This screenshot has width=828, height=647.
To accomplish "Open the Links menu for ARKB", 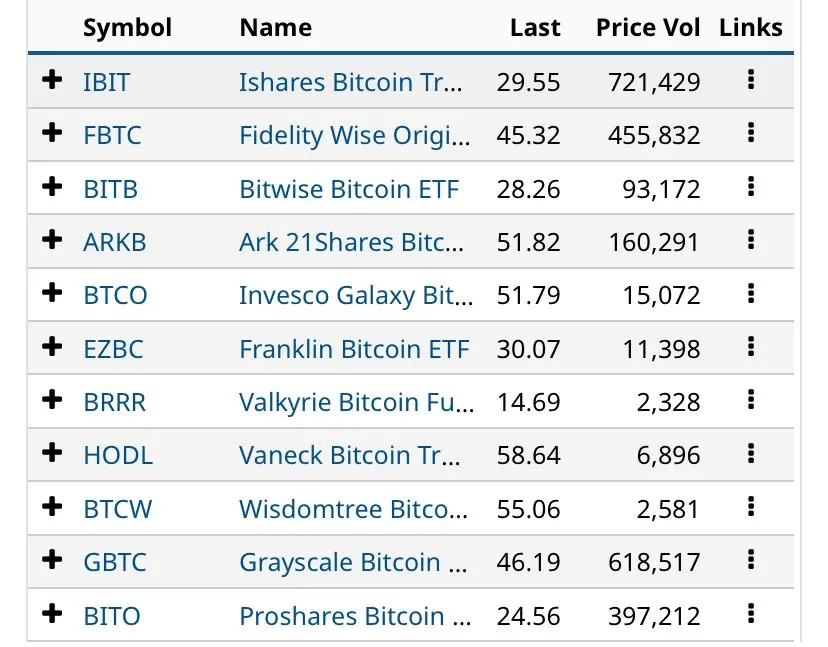I will point(751,242).
